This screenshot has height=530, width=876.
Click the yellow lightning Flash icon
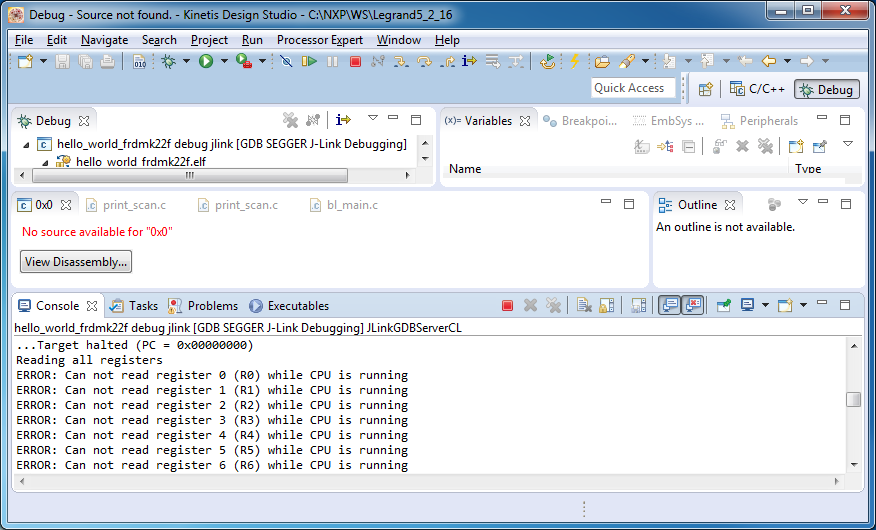coord(574,61)
